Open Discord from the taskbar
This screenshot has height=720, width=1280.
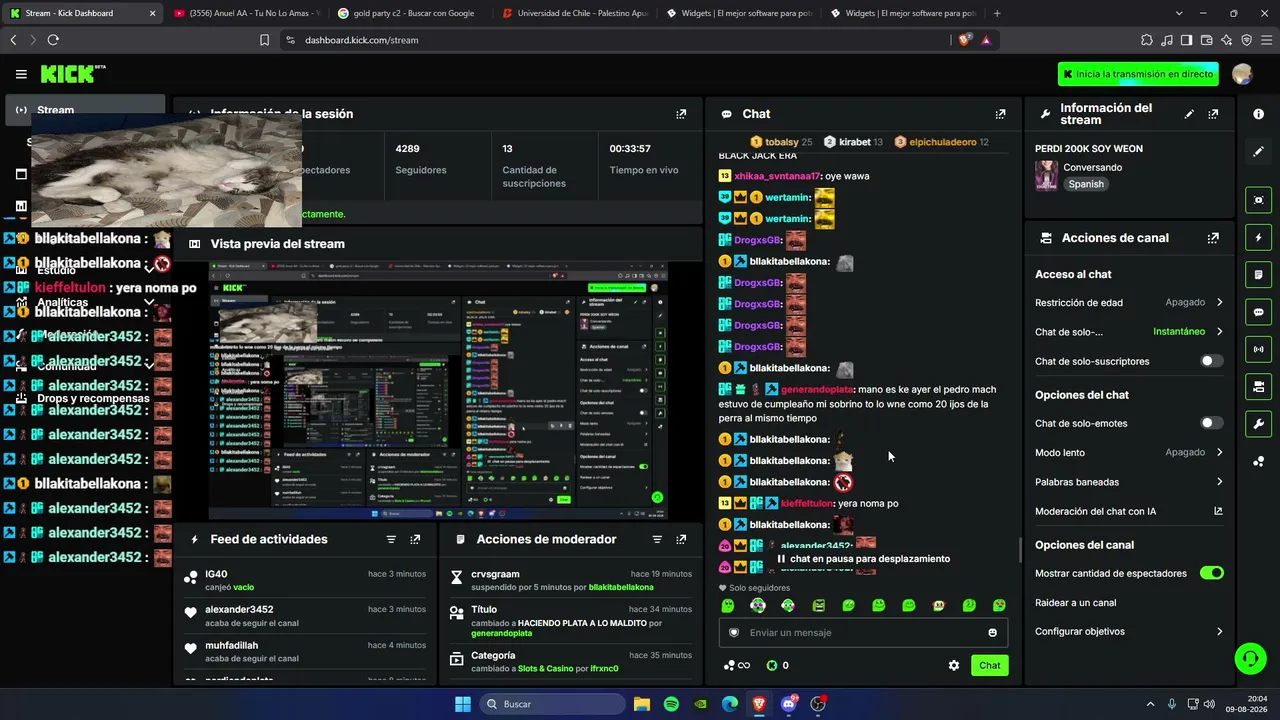coord(789,704)
